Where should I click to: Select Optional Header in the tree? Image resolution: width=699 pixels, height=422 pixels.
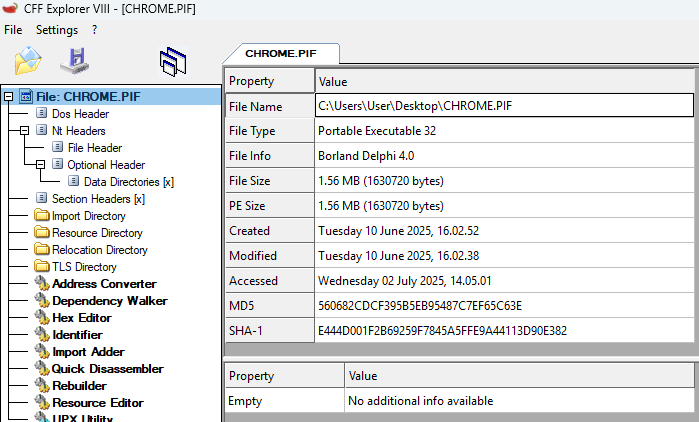(106, 164)
